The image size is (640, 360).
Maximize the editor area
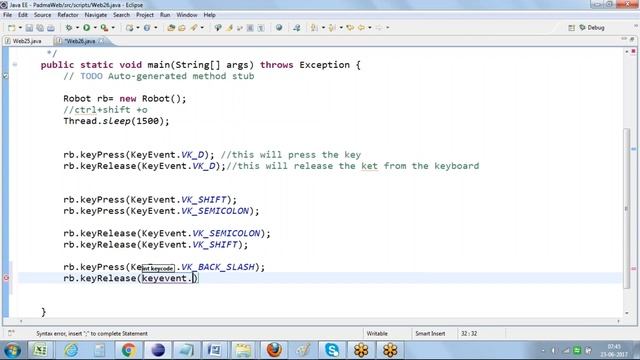click(632, 39)
